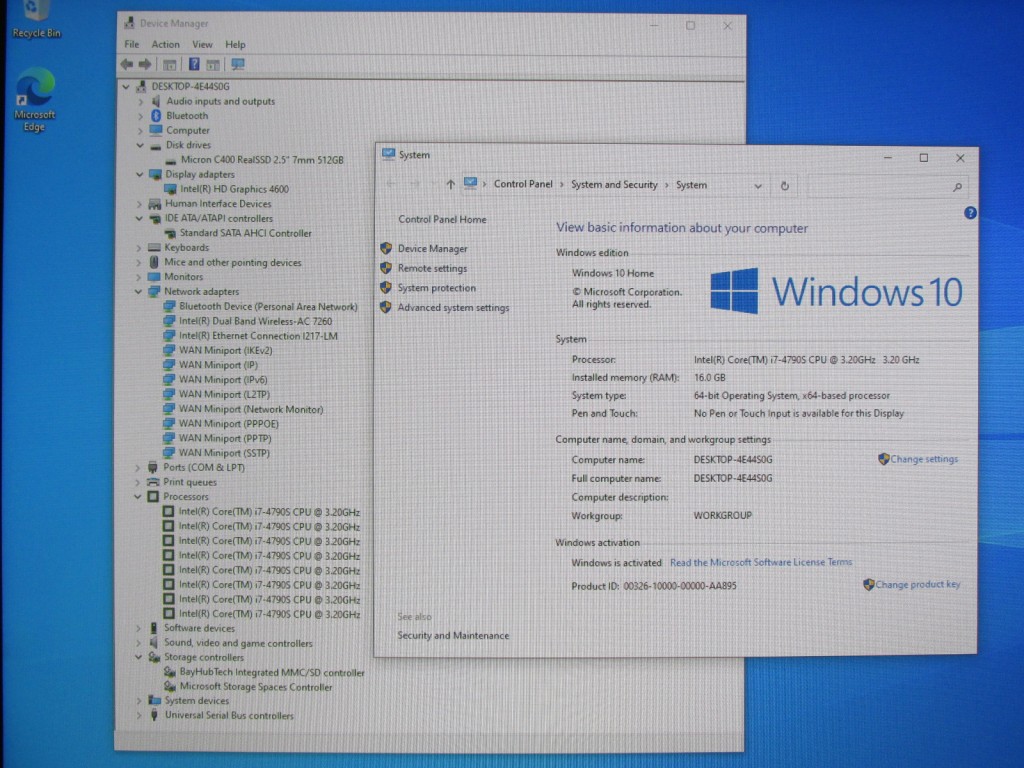
Task: Open System help via blue question mark
Action: 969,213
